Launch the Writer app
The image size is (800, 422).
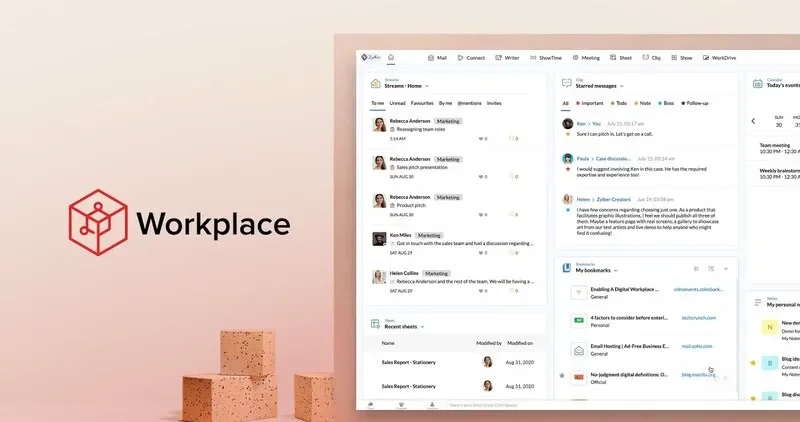click(x=507, y=58)
